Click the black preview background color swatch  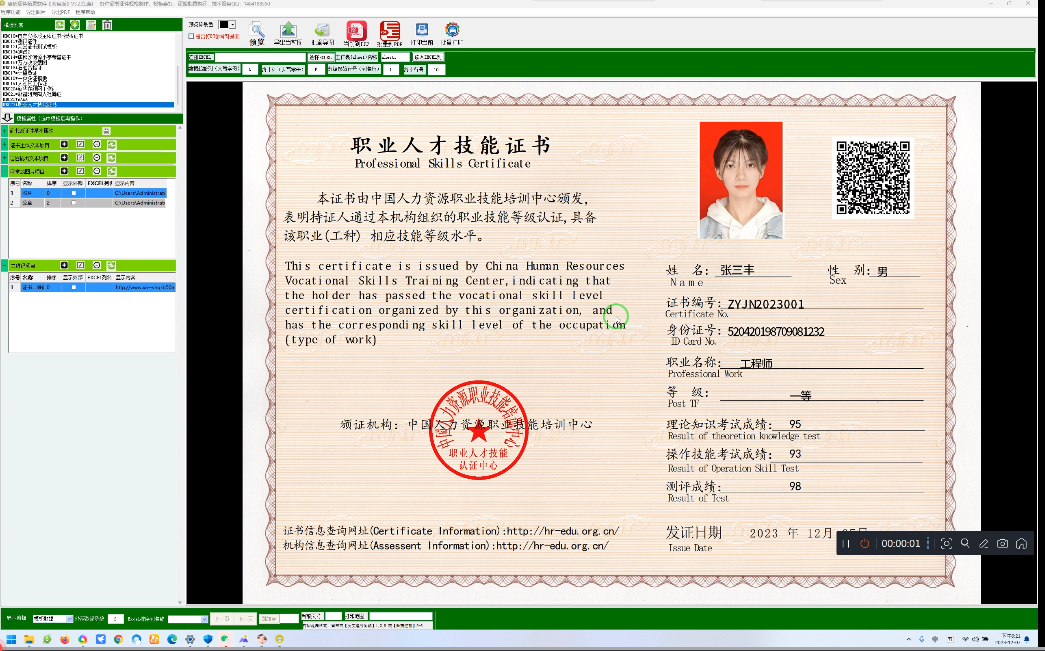click(224, 25)
